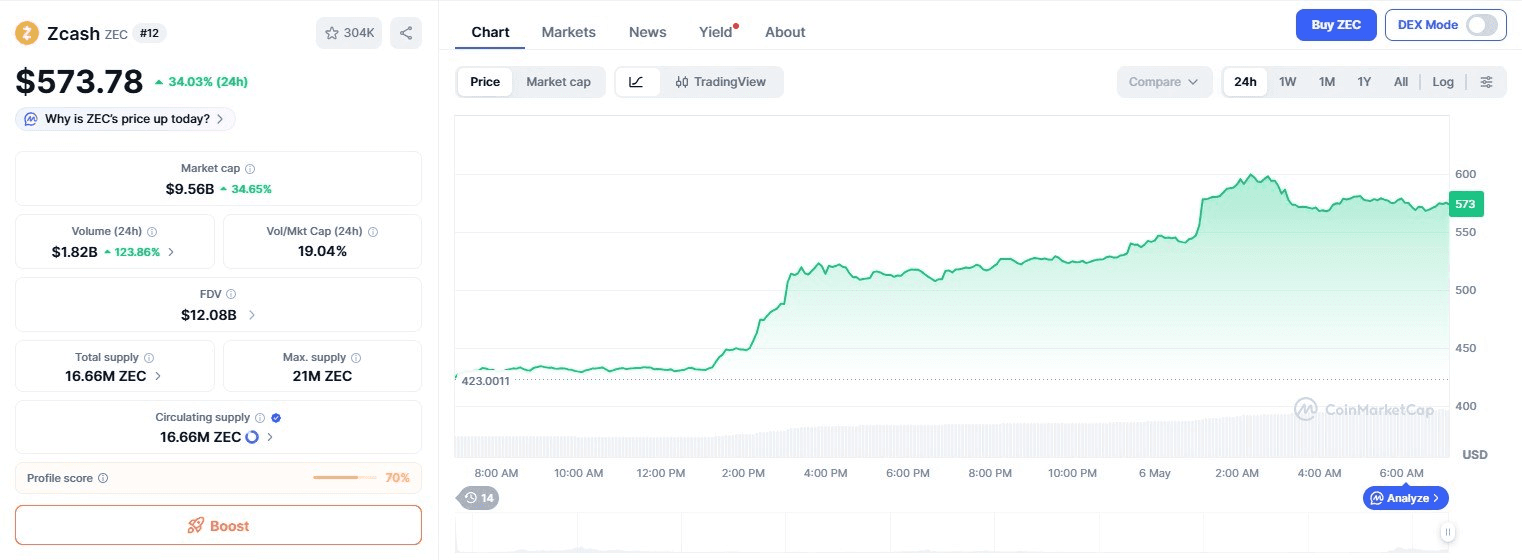Viewport: 1522px width, 560px height.
Task: Select the Market cap view toggle
Action: (558, 82)
